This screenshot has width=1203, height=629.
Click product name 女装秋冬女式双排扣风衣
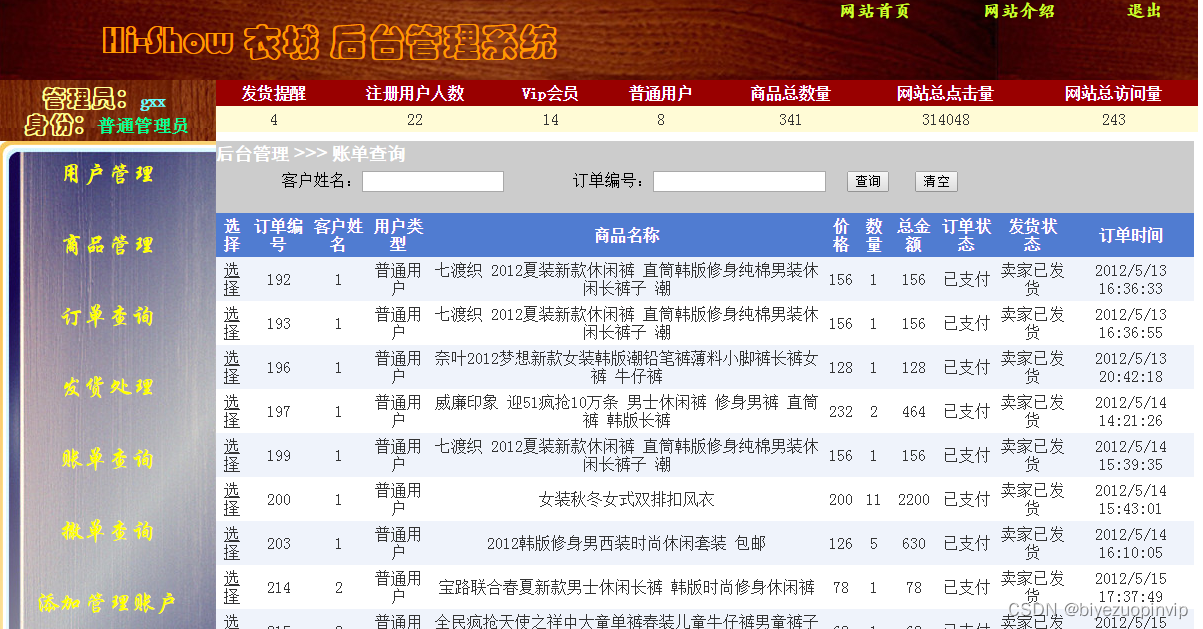tap(627, 499)
